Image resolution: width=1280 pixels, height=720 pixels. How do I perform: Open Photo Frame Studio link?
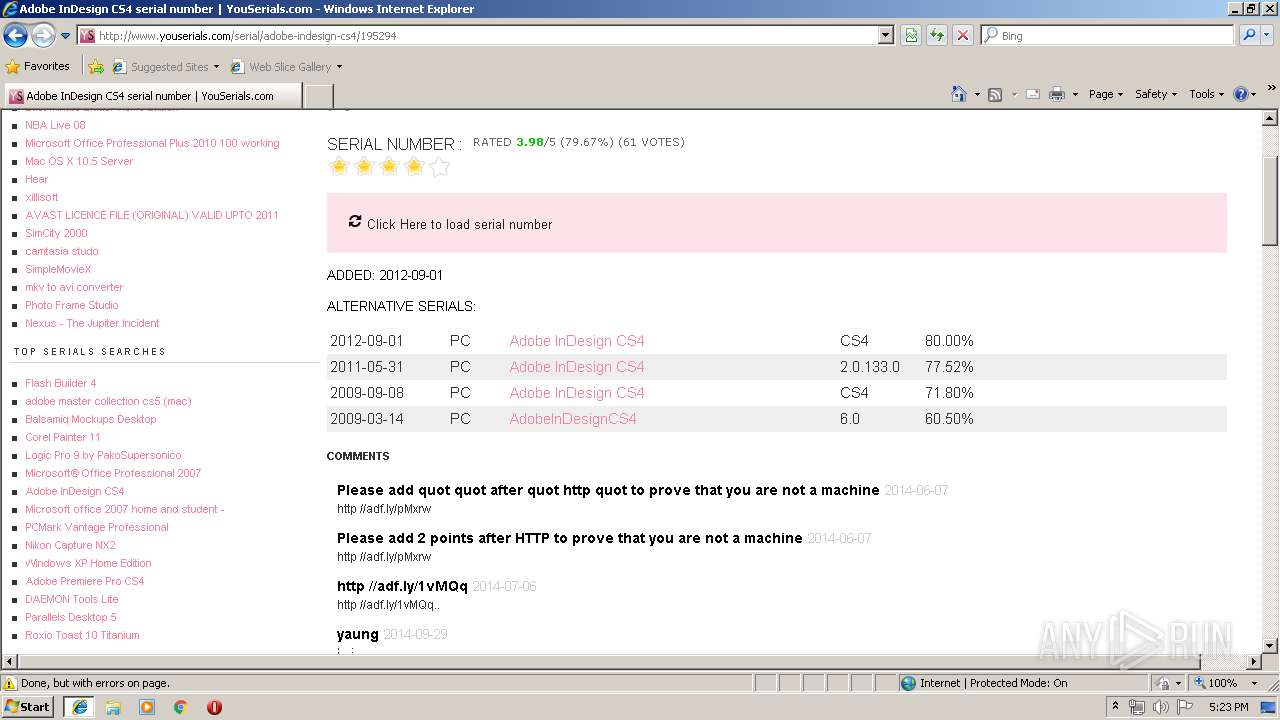click(72, 305)
